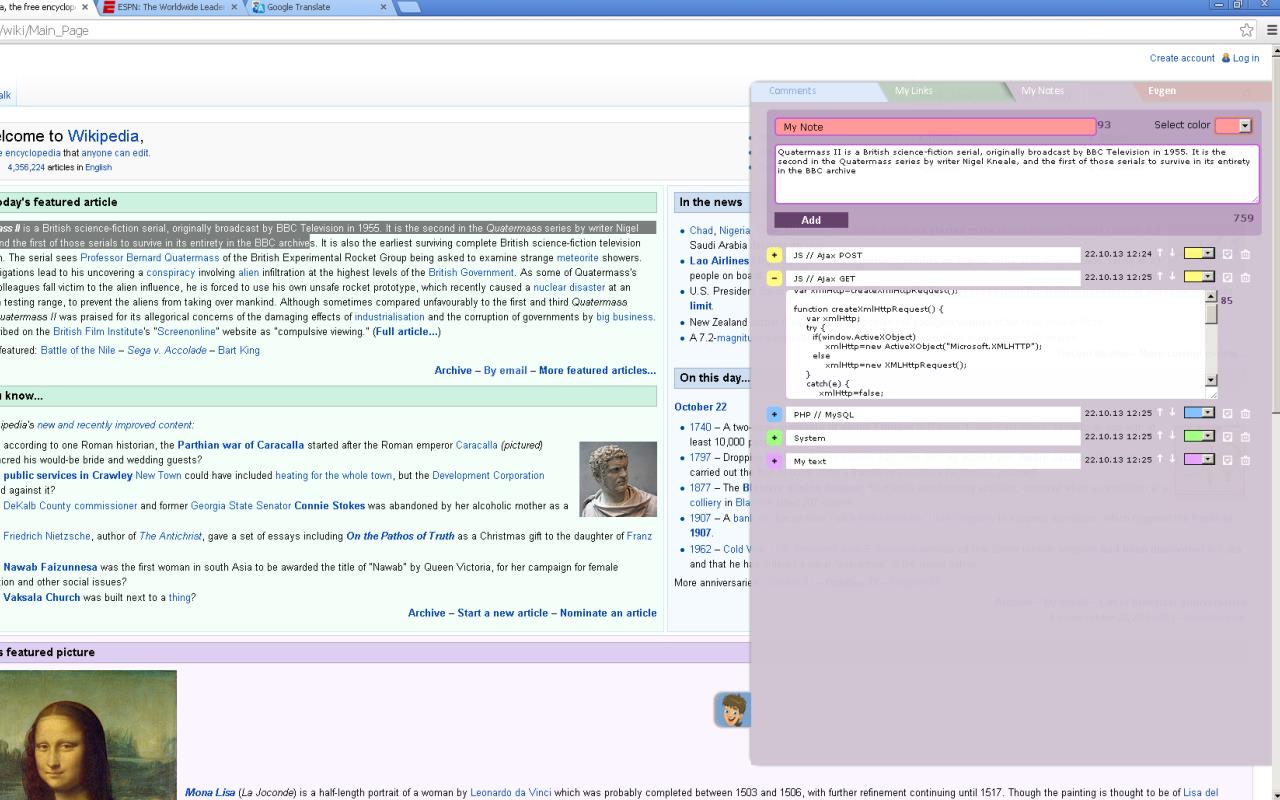Move the 'PHP // MySQL' note down
This screenshot has width=1280, height=800.
tap(1172, 412)
